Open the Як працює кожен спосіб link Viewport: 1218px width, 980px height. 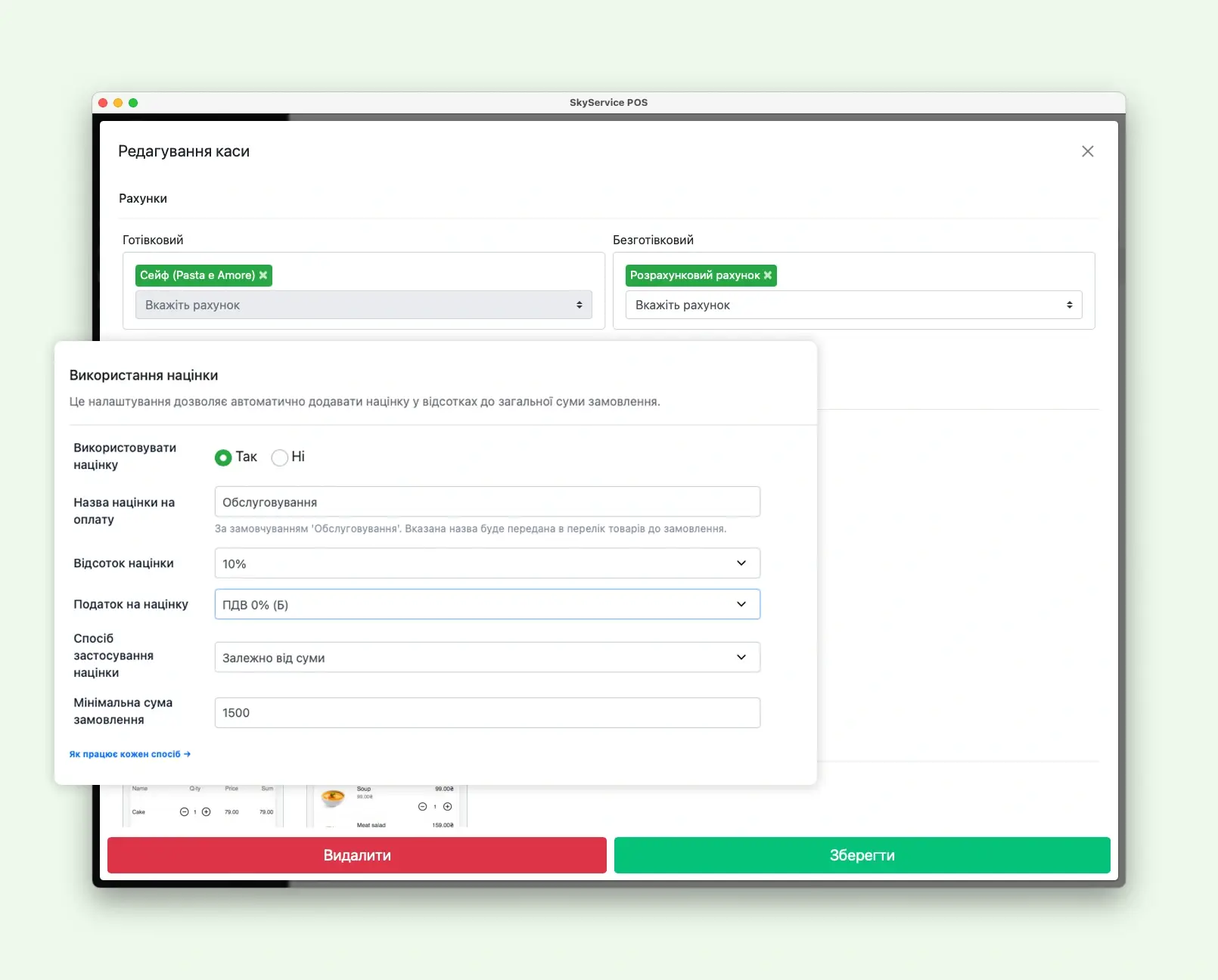coord(129,754)
